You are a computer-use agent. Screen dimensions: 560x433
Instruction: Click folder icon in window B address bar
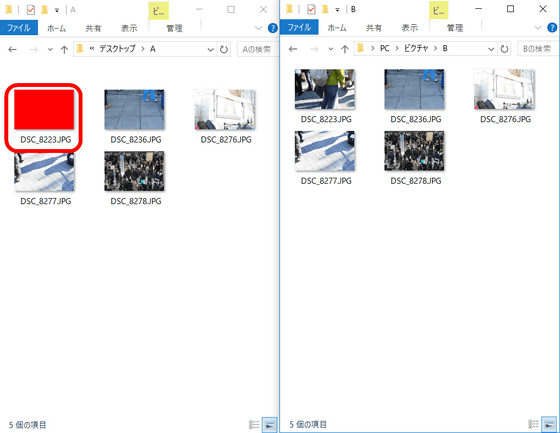click(360, 48)
